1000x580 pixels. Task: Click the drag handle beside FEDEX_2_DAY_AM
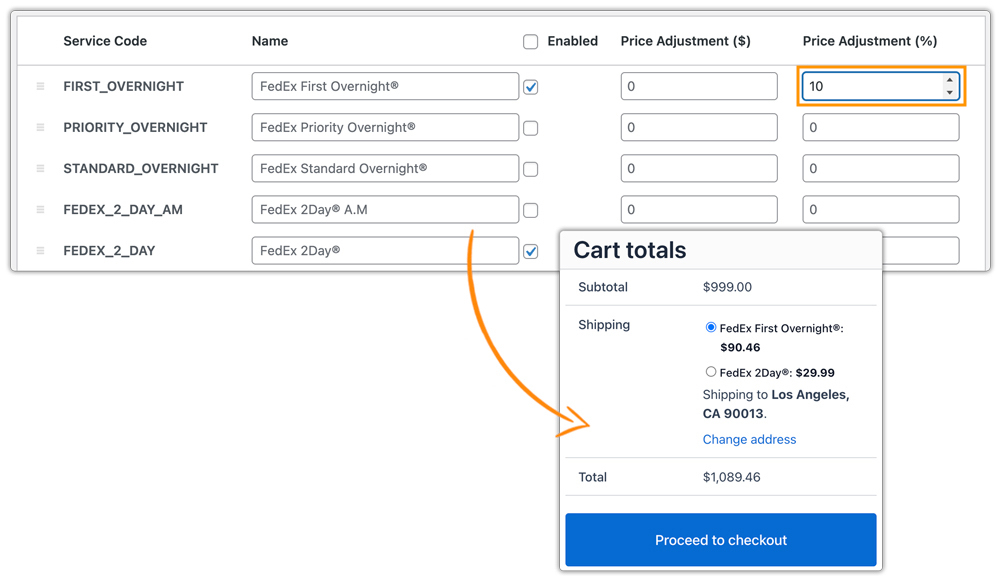[x=39, y=209]
